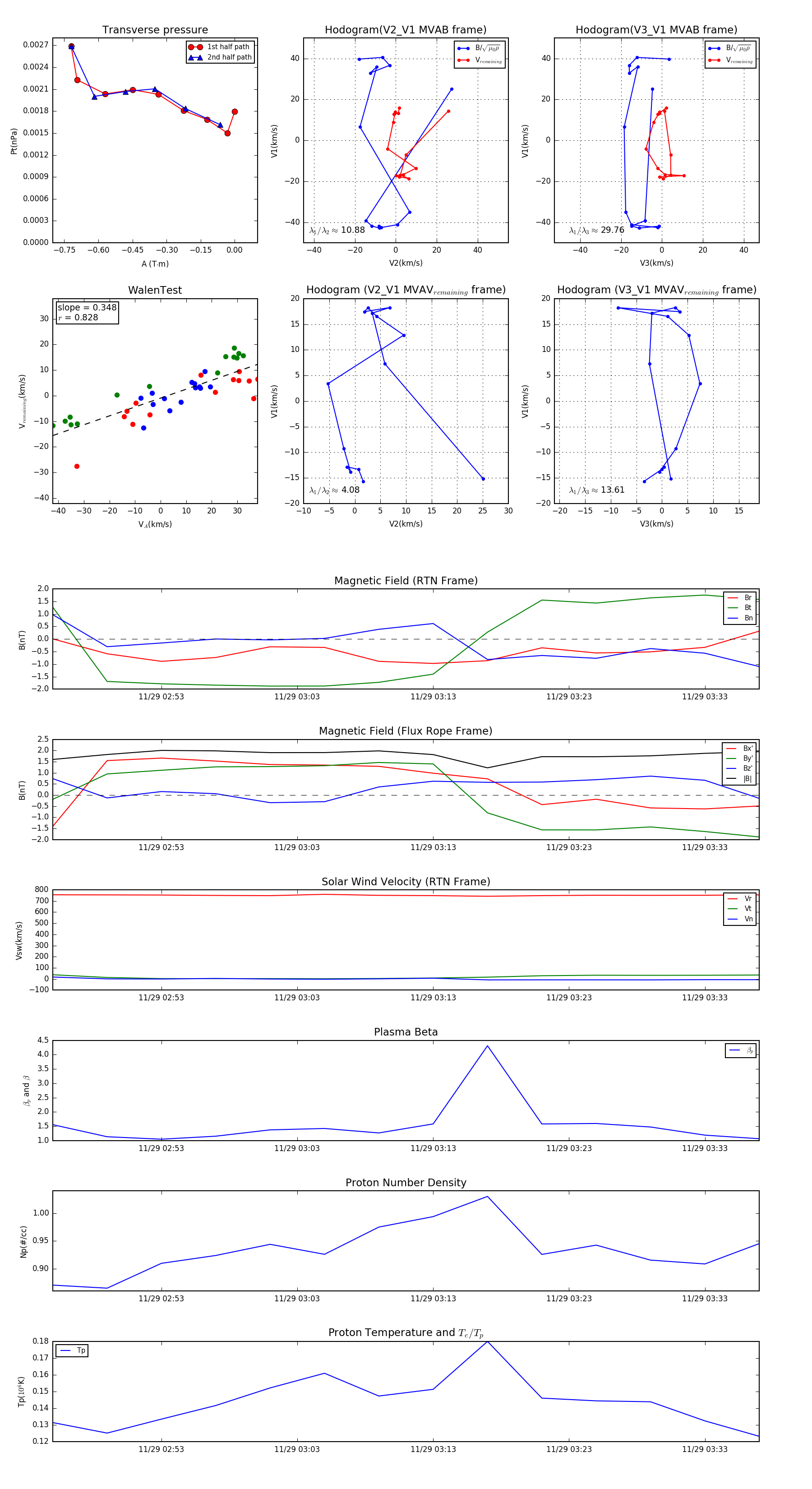
Task: Click the '2nd half path' legend entry
Action: pos(221,57)
